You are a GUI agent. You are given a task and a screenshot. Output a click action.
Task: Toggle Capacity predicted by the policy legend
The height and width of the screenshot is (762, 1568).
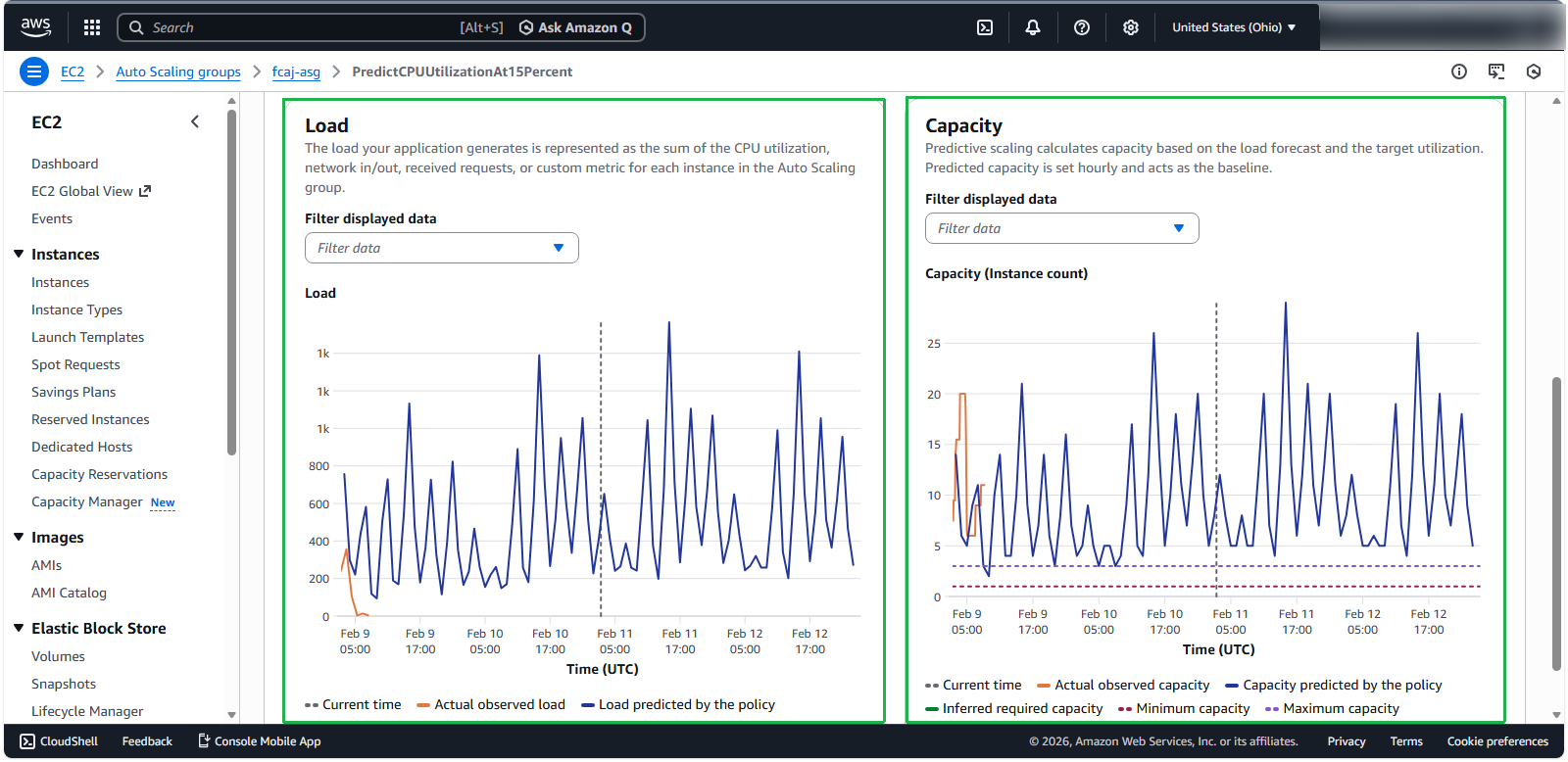pos(1334,685)
